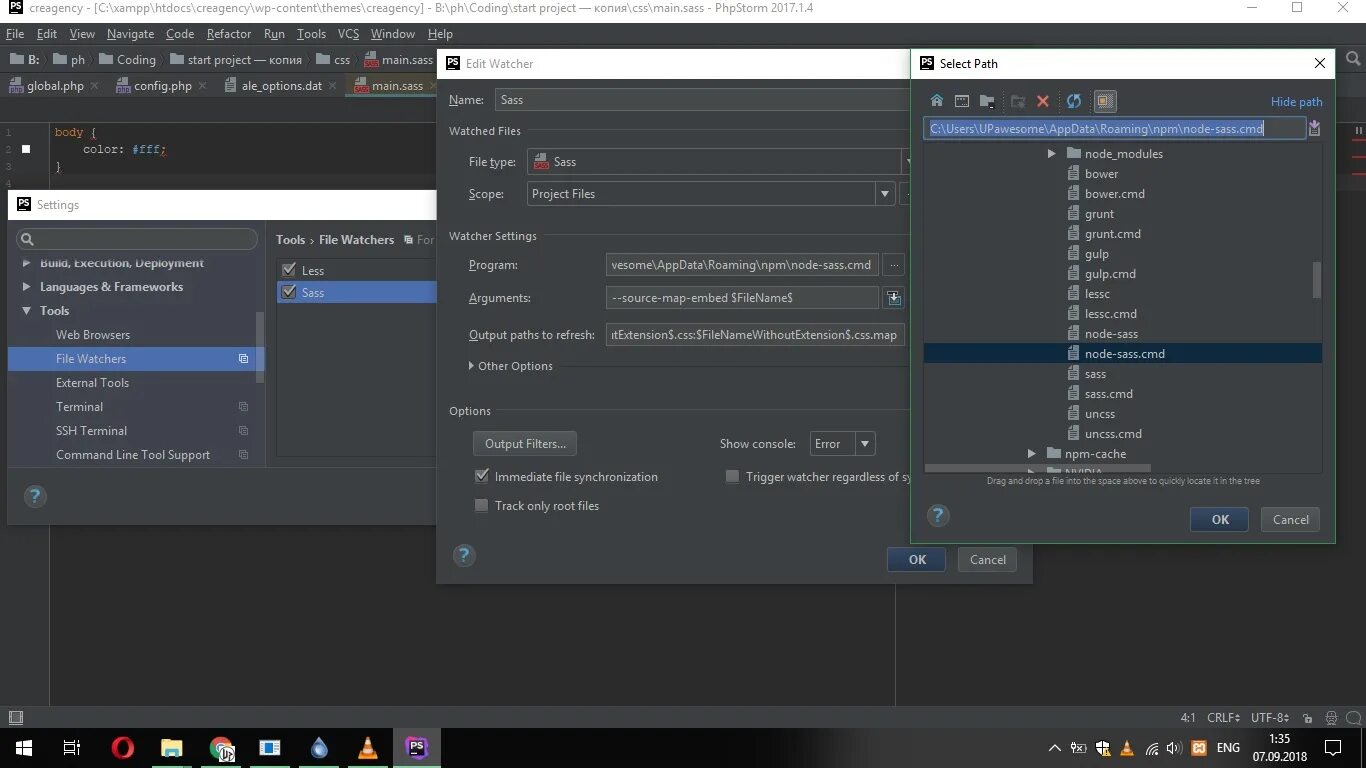Click the Settings search field
The width and height of the screenshot is (1366, 768).
137,239
